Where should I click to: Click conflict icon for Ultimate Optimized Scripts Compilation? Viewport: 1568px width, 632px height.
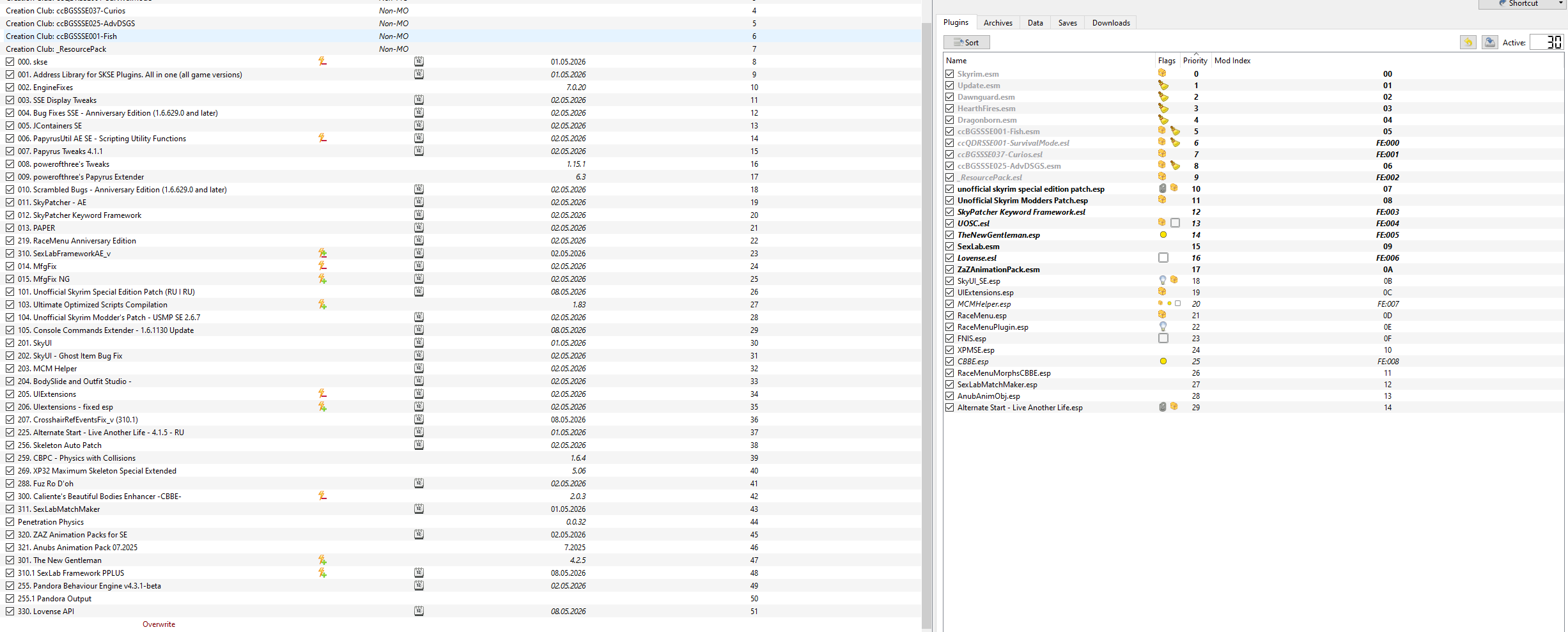pos(322,304)
